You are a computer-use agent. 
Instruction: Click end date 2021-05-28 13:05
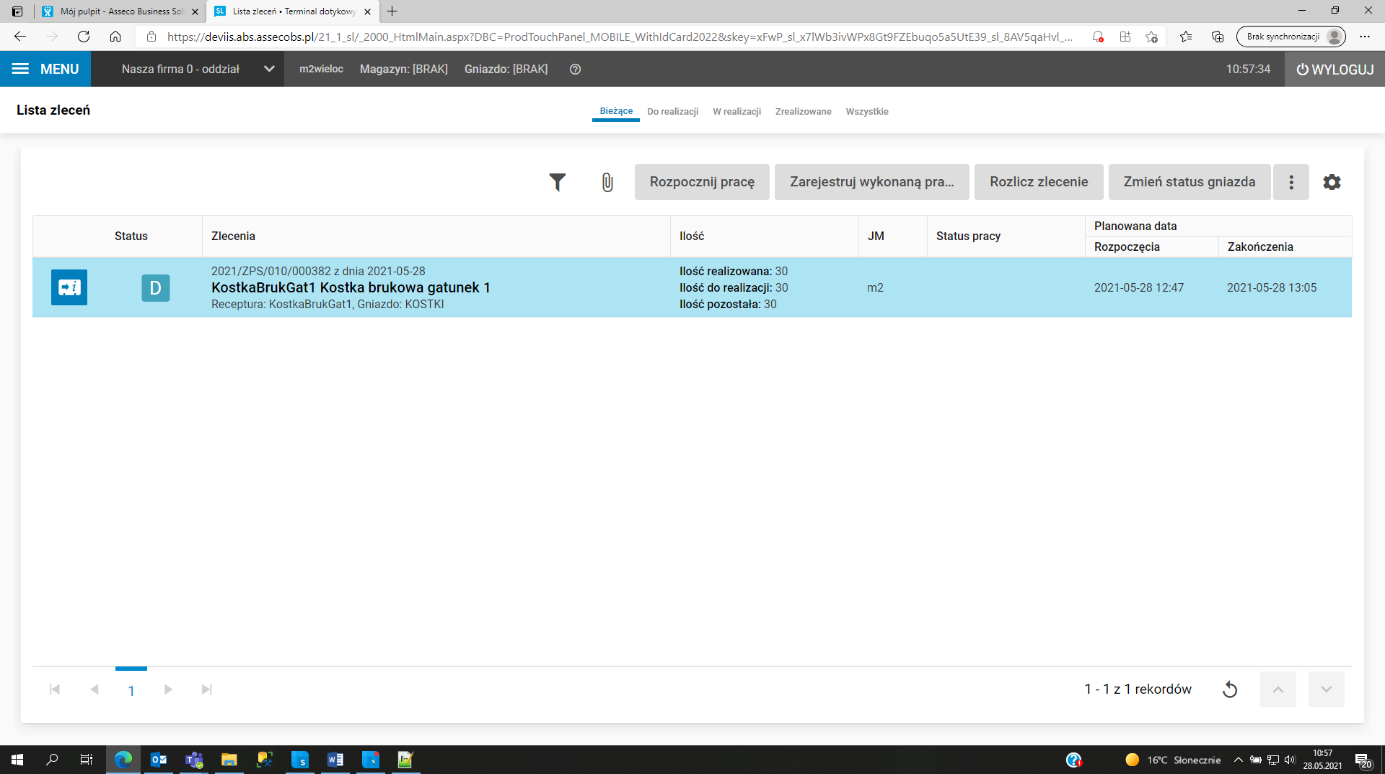coord(1272,288)
